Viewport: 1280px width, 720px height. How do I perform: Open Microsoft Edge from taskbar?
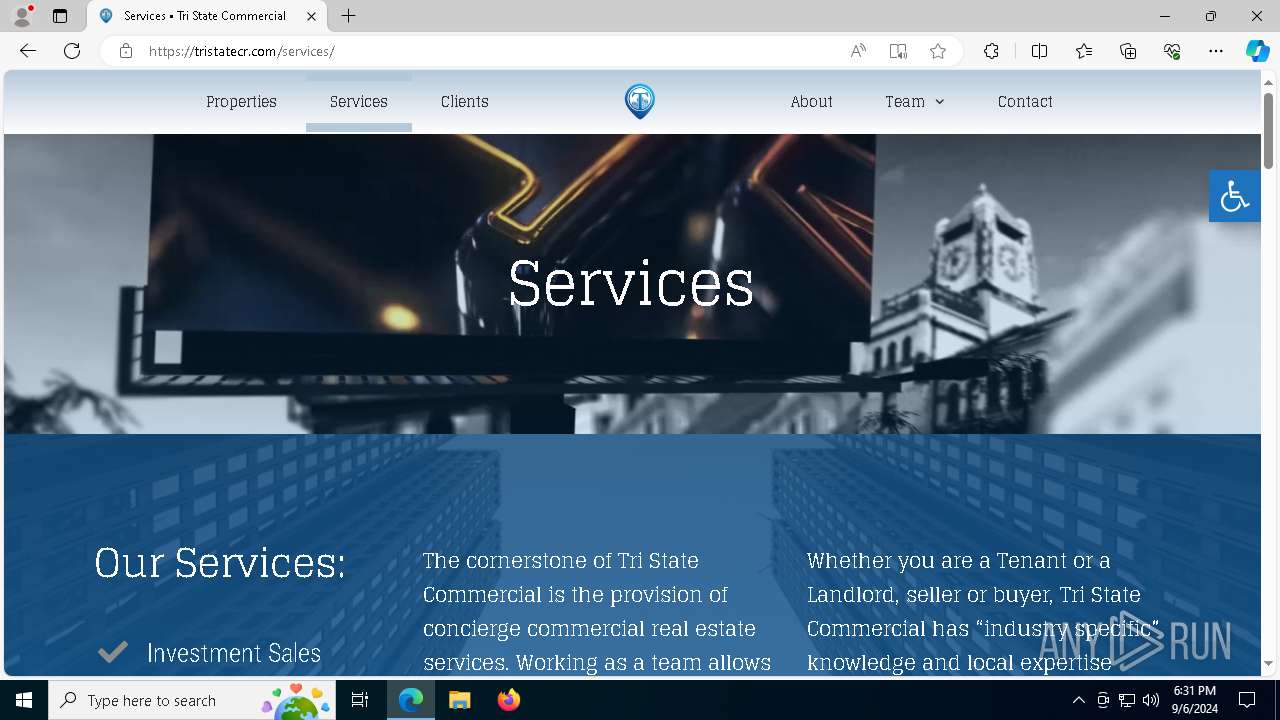click(x=411, y=700)
